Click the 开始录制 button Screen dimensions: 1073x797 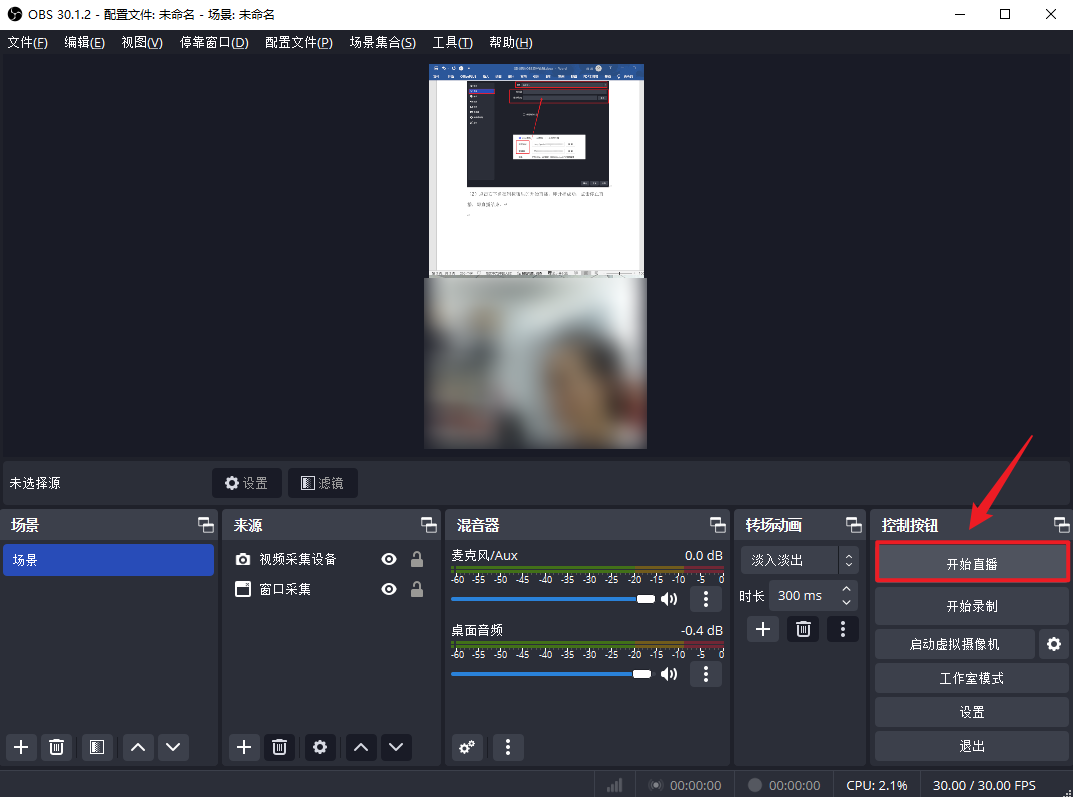[971, 606]
